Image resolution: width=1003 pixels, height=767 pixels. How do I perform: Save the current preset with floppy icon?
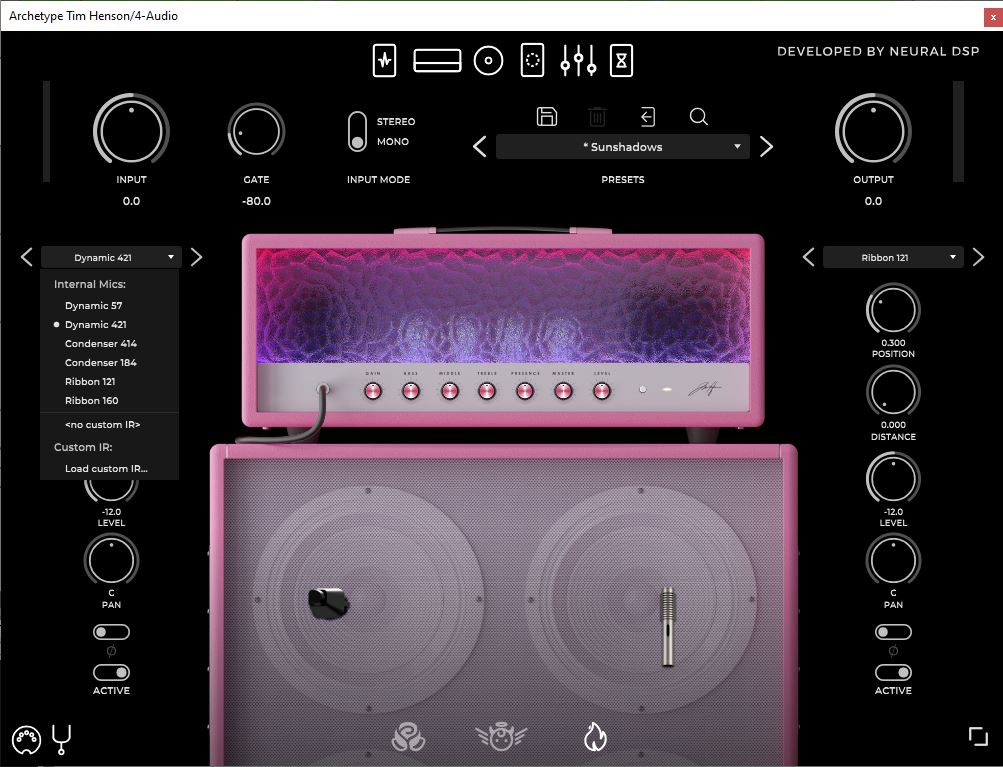[x=547, y=116]
